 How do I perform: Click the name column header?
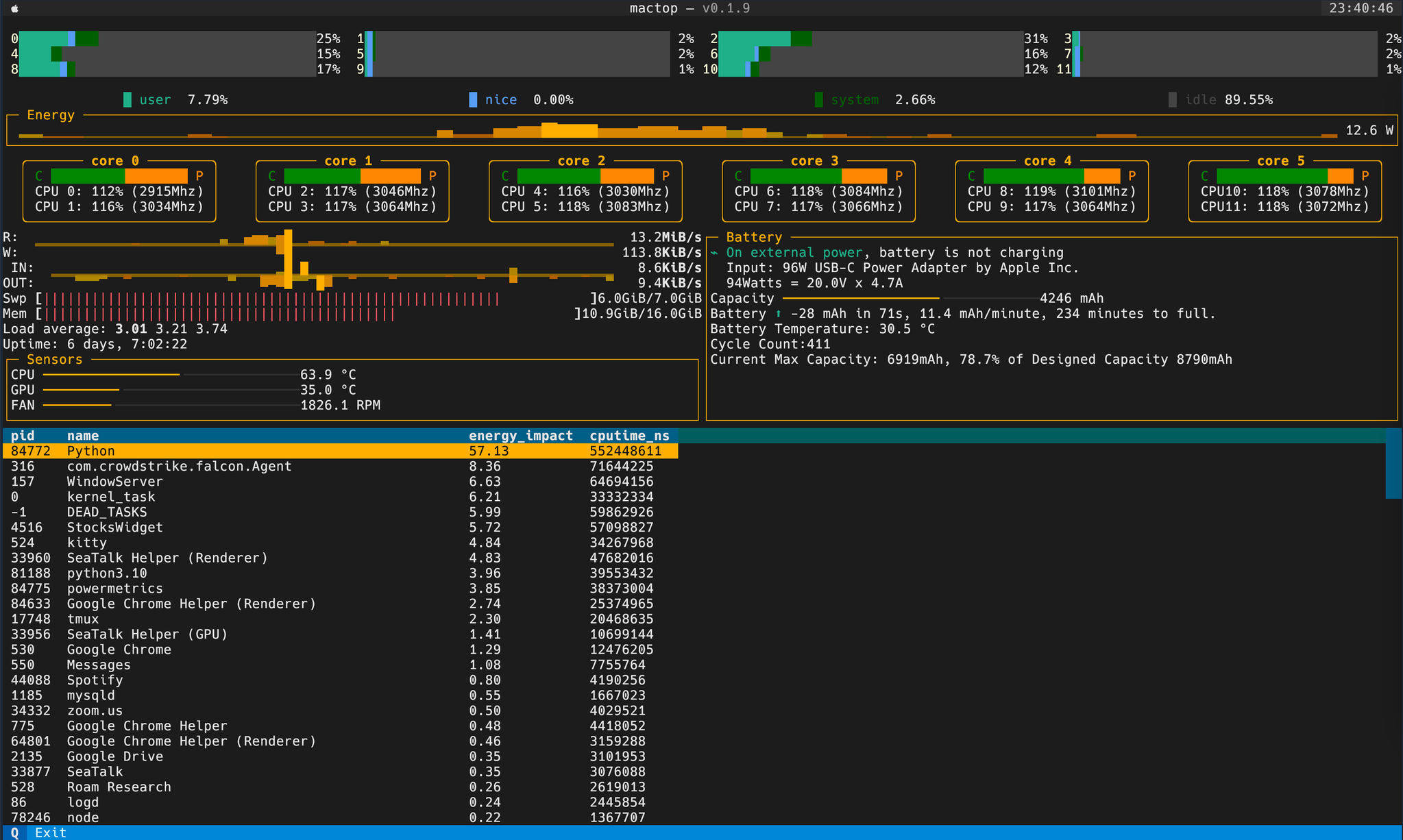coord(83,436)
